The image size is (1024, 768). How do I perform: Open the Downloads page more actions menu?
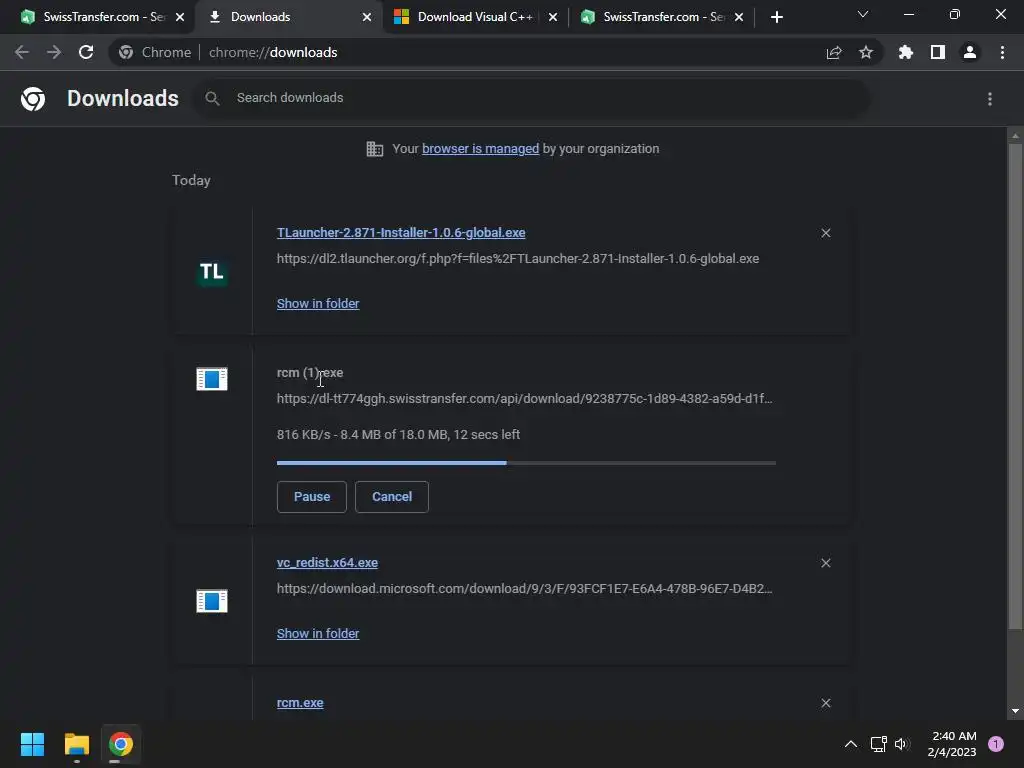pyautogui.click(x=990, y=99)
